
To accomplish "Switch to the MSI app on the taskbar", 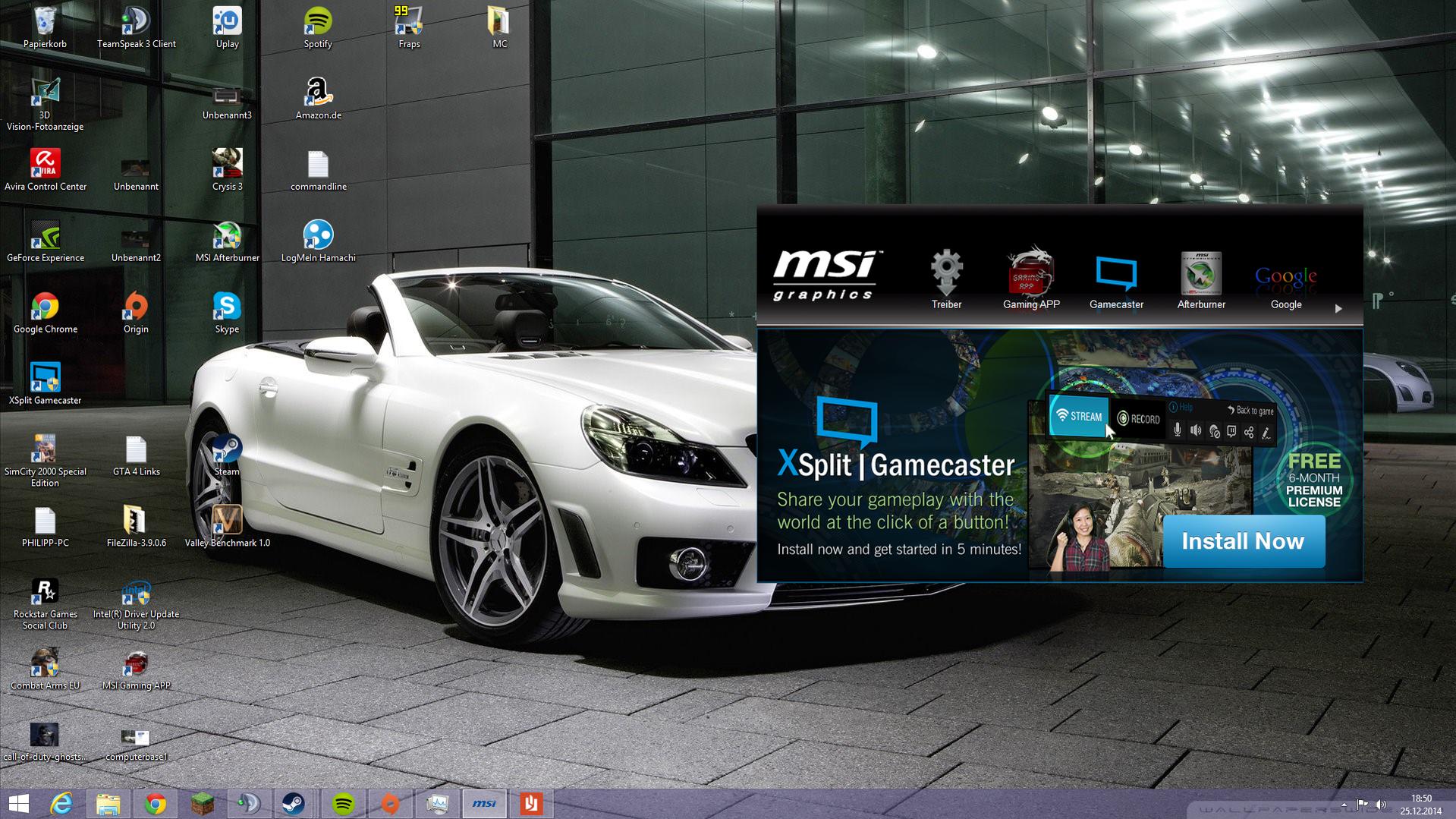I will pyautogui.click(x=484, y=804).
